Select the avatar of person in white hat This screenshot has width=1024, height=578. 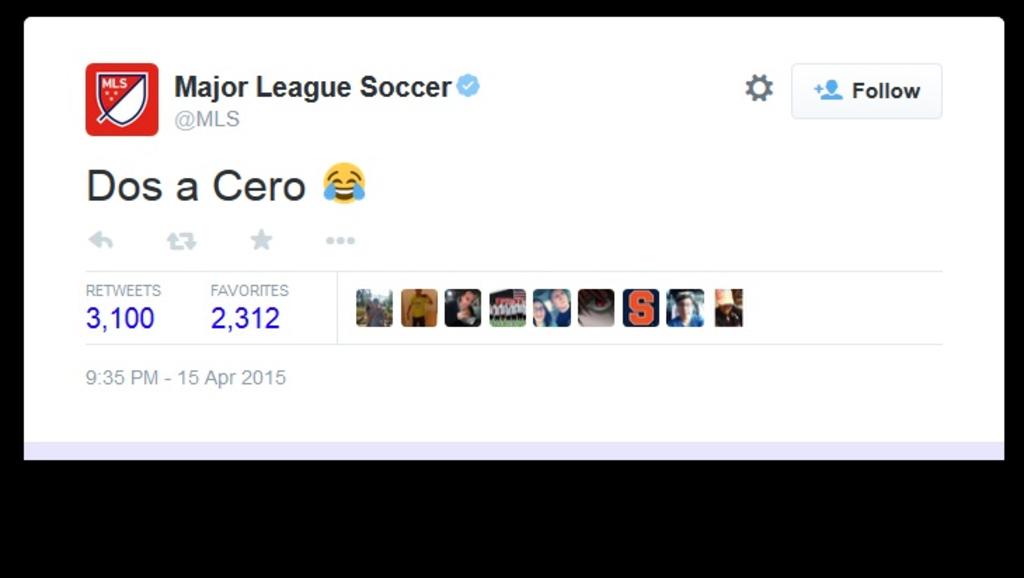(x=729, y=308)
